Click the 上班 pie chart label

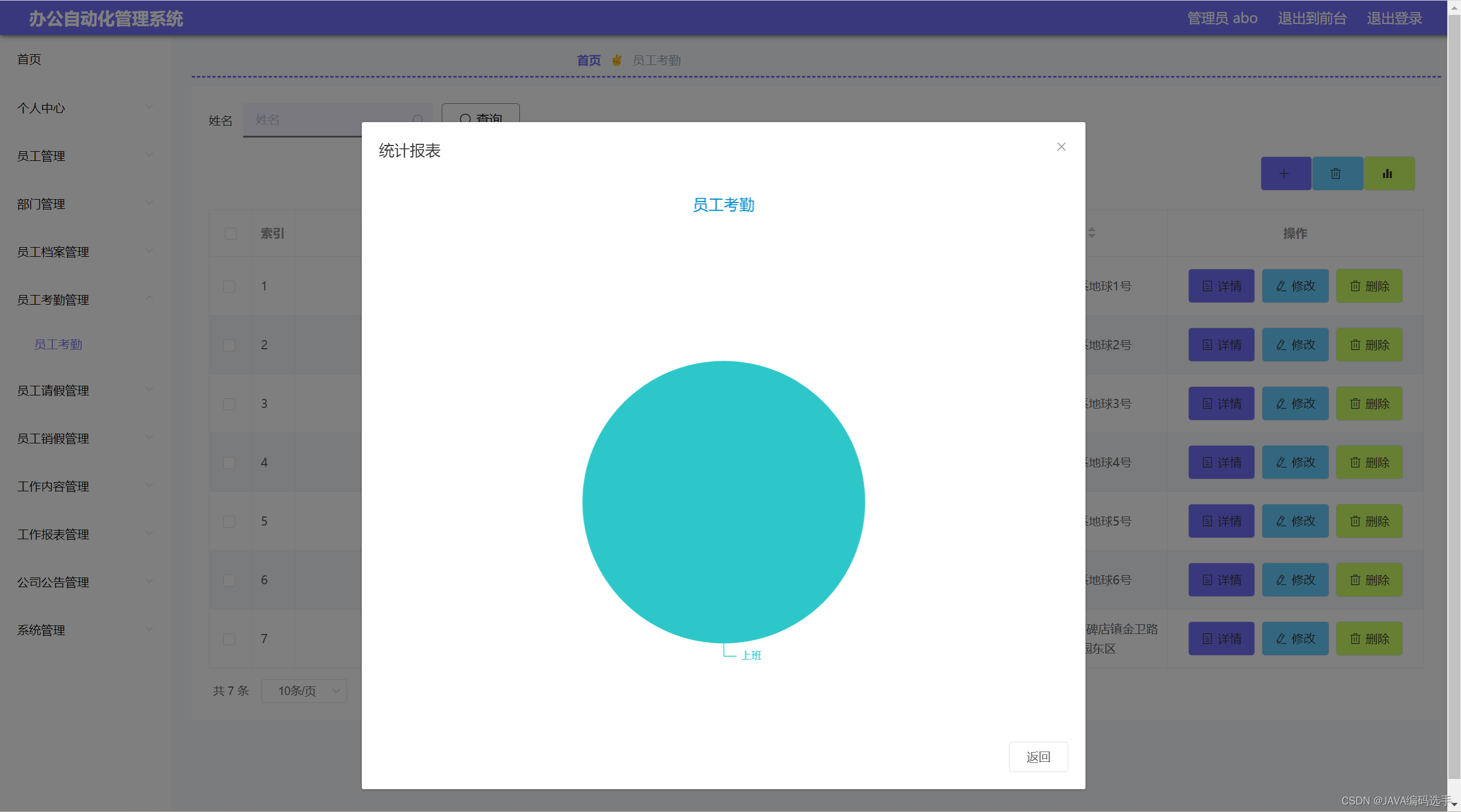pos(751,655)
